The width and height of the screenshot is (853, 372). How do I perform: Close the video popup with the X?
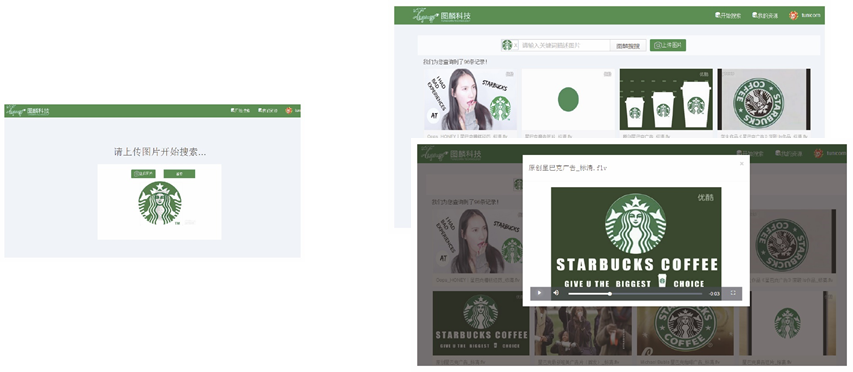[741, 163]
